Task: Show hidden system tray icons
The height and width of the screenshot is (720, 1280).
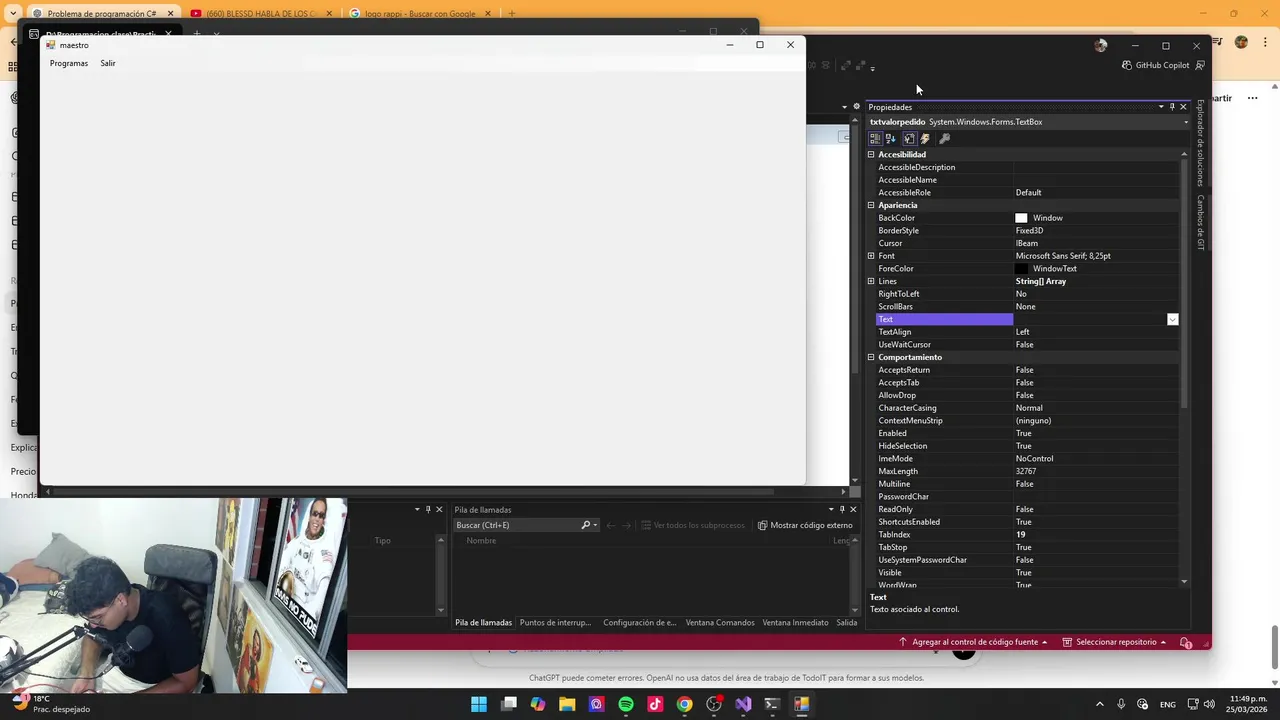Action: point(1100,704)
